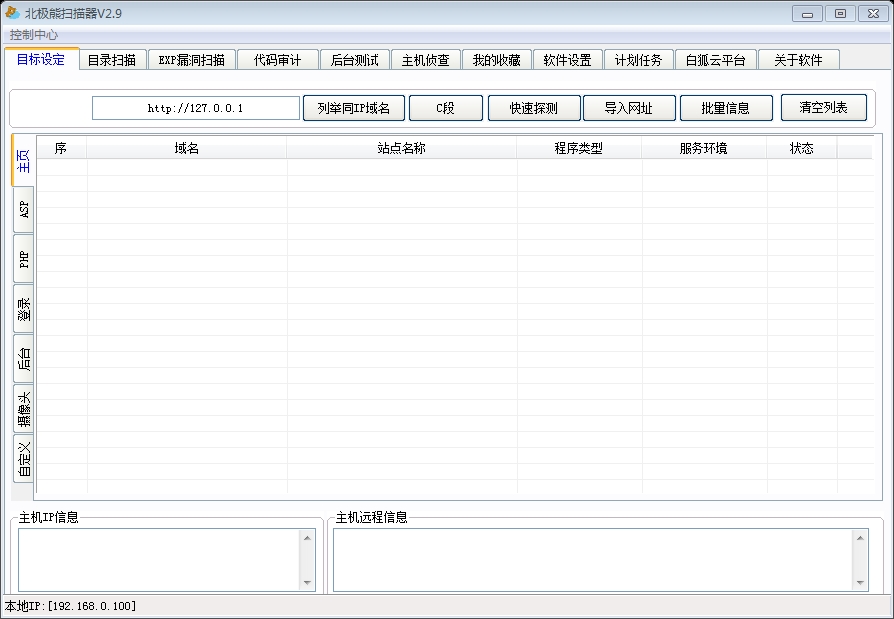This screenshot has width=894, height=619.
Task: Sort by the 序 column header
Action: point(62,148)
